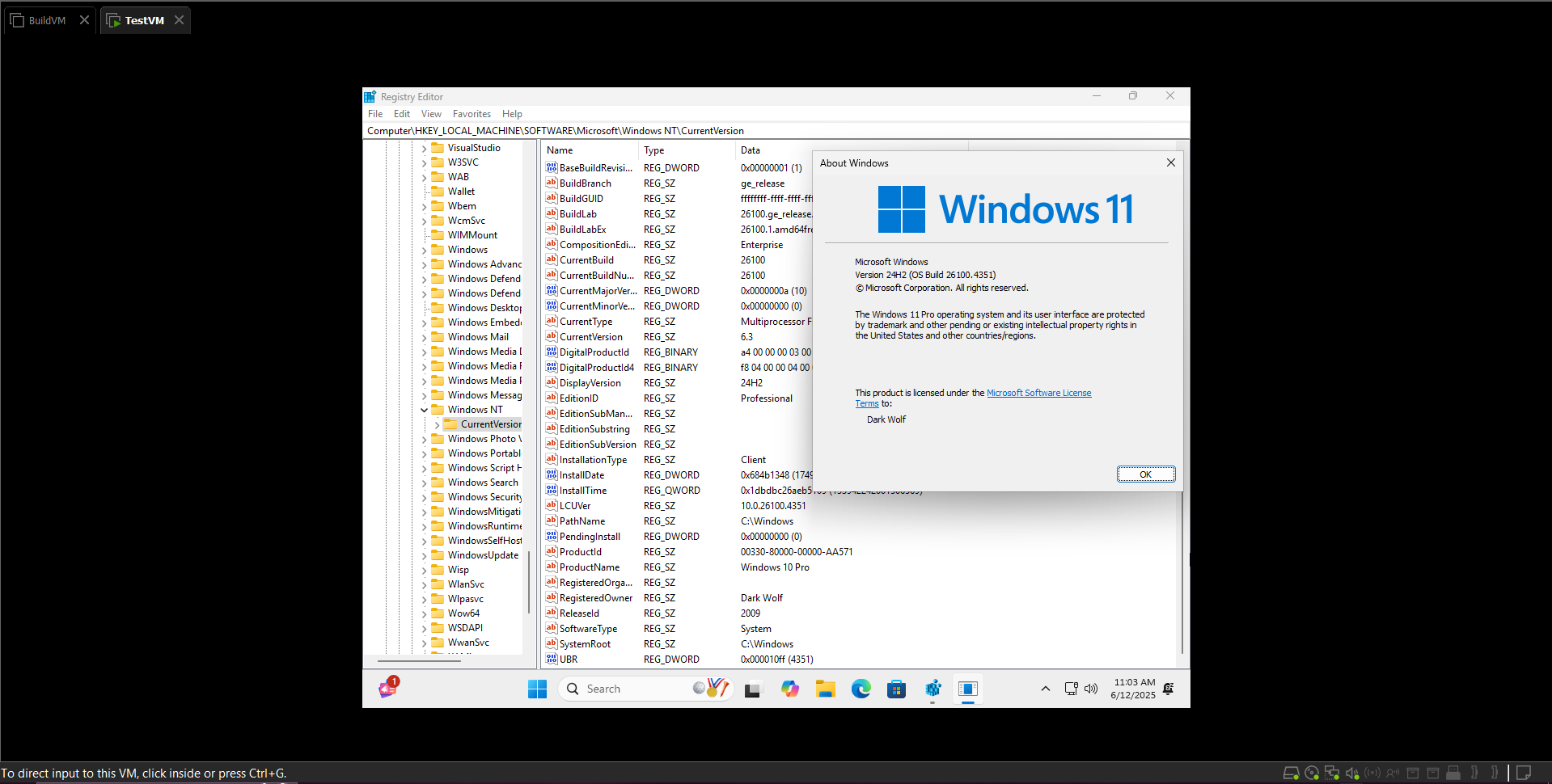
Task: Click the Windows 11 logo in About dialog
Action: tap(902, 209)
